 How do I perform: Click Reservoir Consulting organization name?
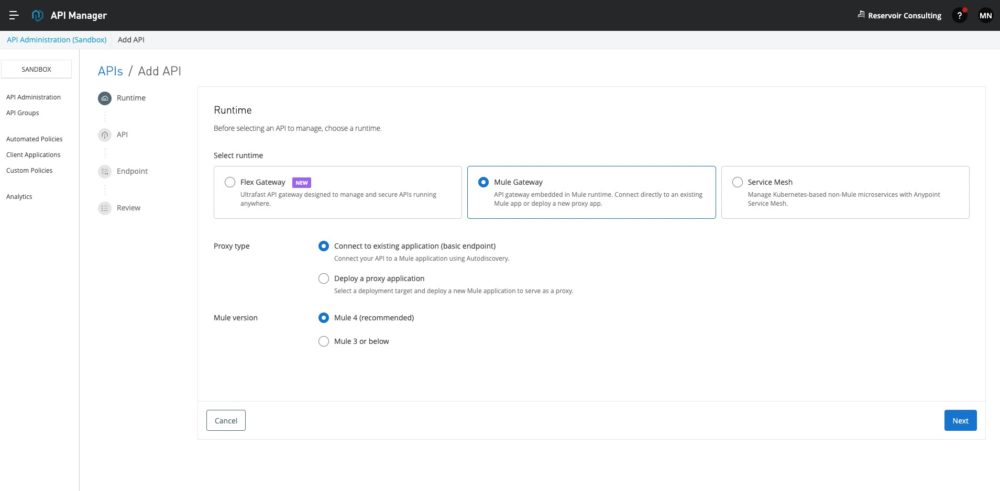pyautogui.click(x=904, y=16)
